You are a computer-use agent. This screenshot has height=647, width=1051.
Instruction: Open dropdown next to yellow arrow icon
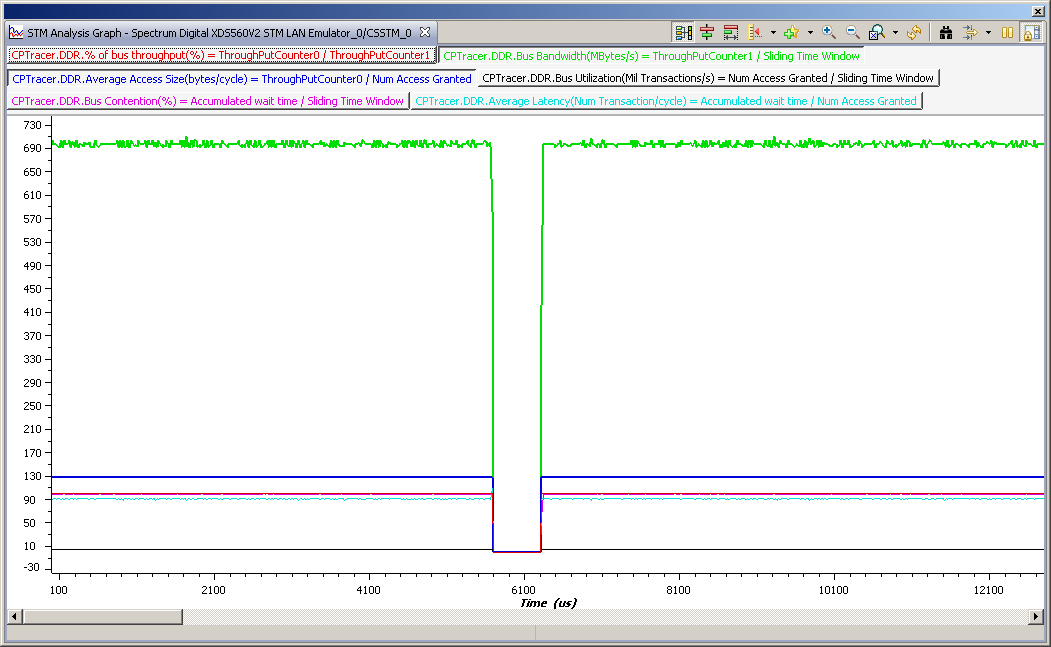coord(988,32)
